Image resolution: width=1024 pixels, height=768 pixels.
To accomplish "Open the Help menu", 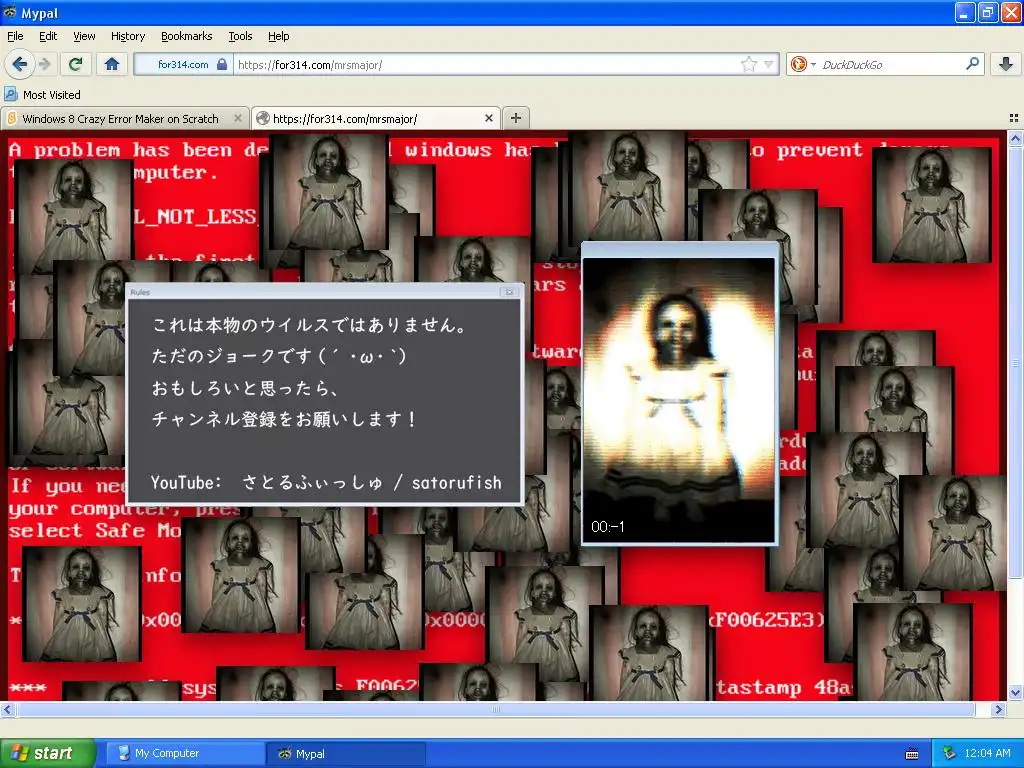I will (x=278, y=36).
